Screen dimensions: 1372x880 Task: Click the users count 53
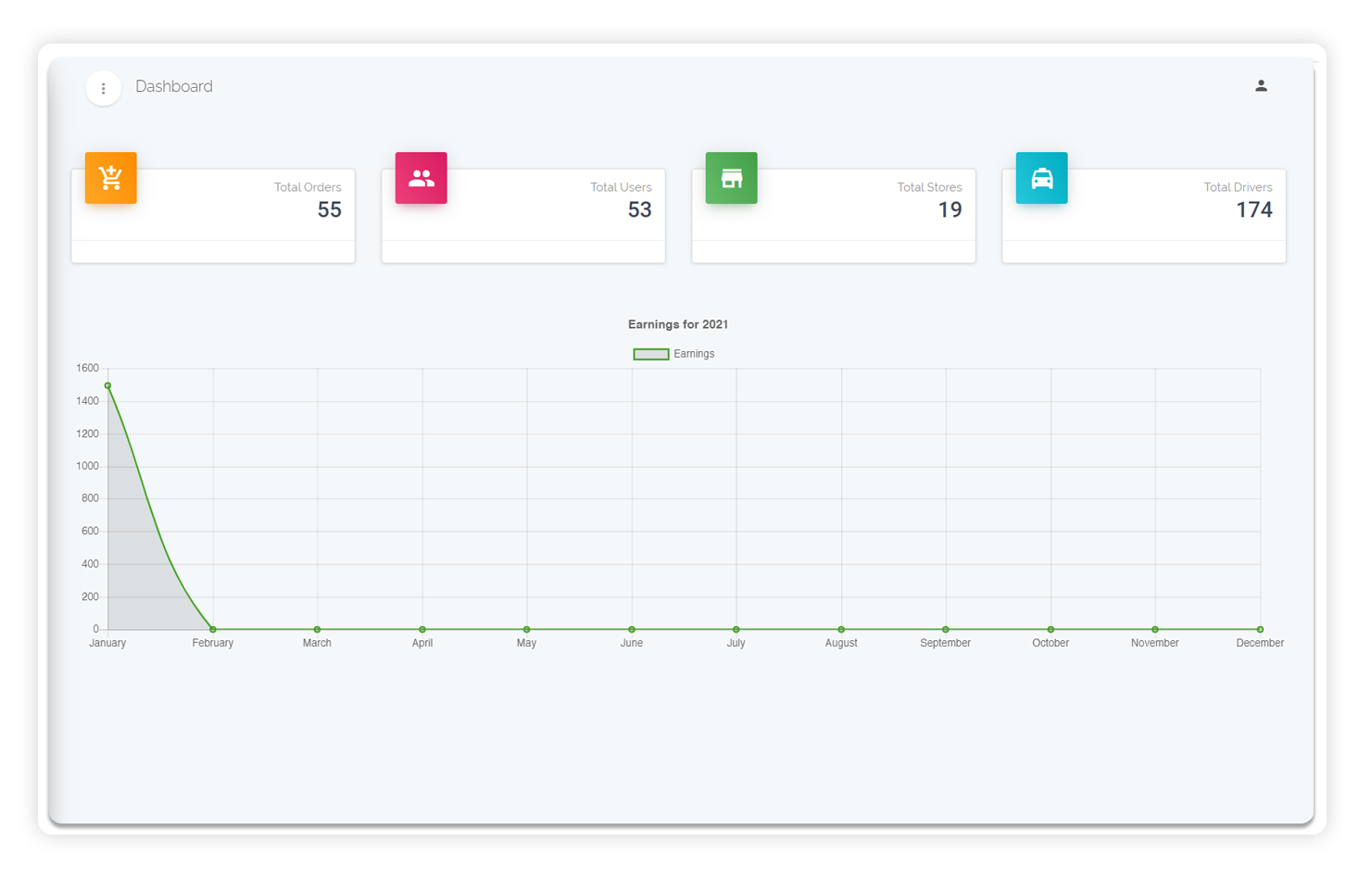(x=640, y=210)
